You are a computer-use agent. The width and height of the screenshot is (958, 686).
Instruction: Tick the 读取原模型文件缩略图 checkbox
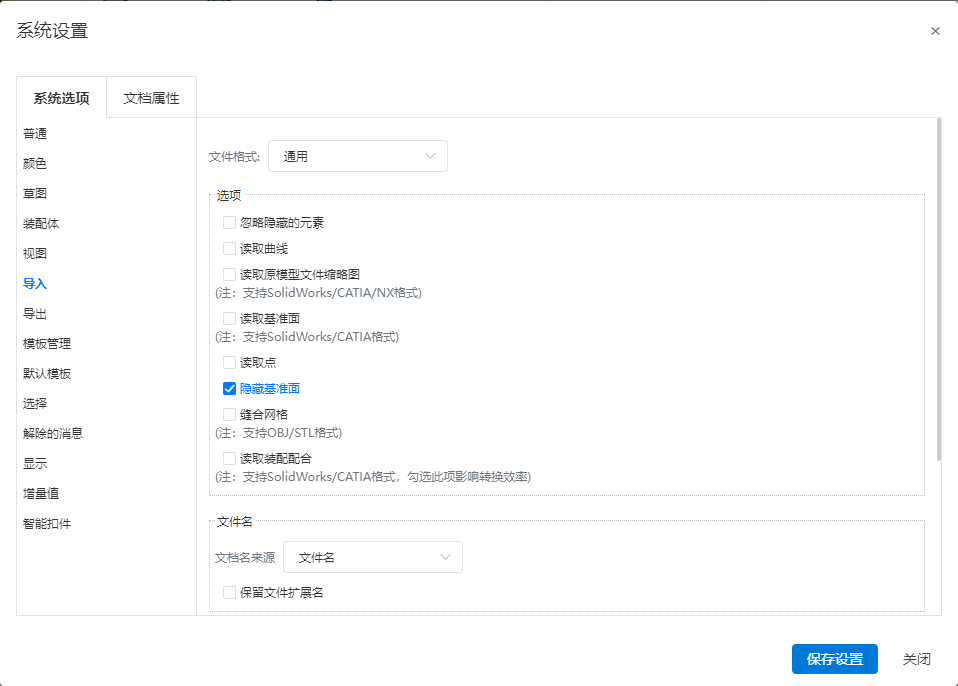[230, 274]
